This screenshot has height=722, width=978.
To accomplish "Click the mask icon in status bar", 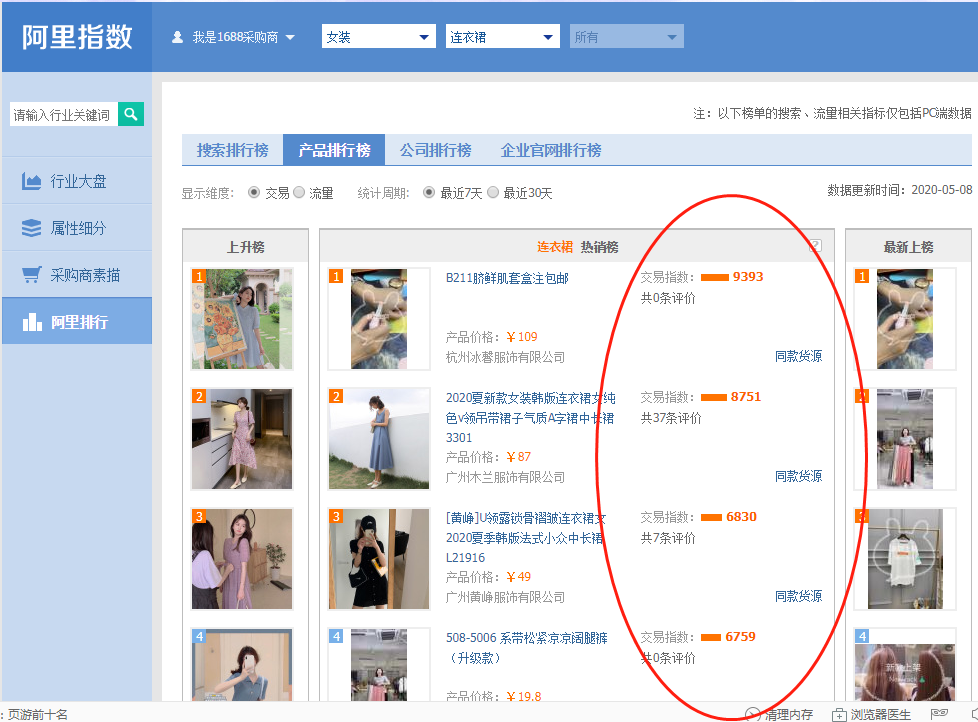I will click(939, 714).
